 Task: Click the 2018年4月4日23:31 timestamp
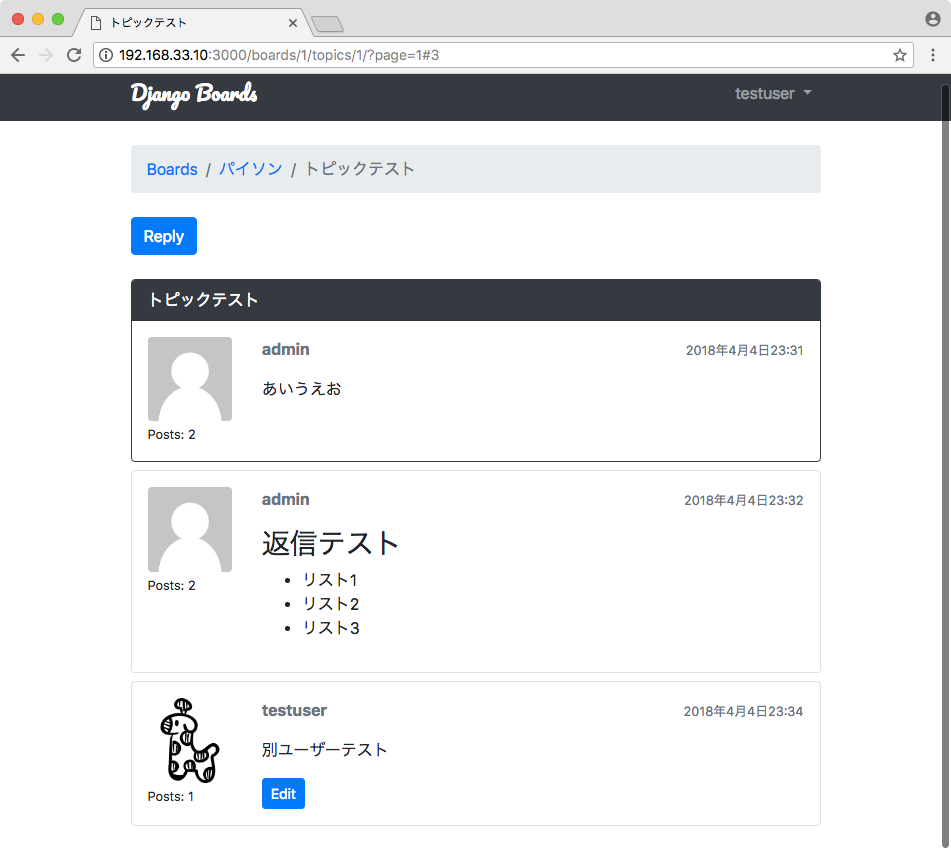(x=744, y=350)
